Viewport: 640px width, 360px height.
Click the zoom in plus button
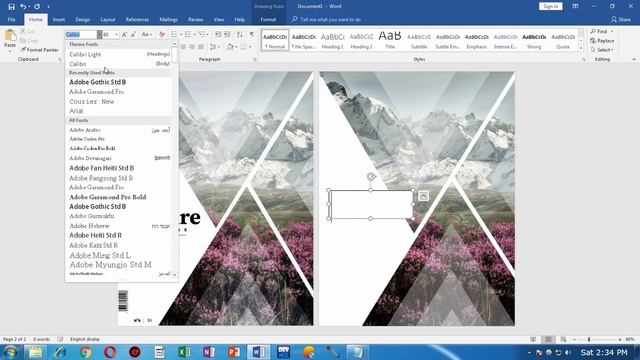[620, 339]
